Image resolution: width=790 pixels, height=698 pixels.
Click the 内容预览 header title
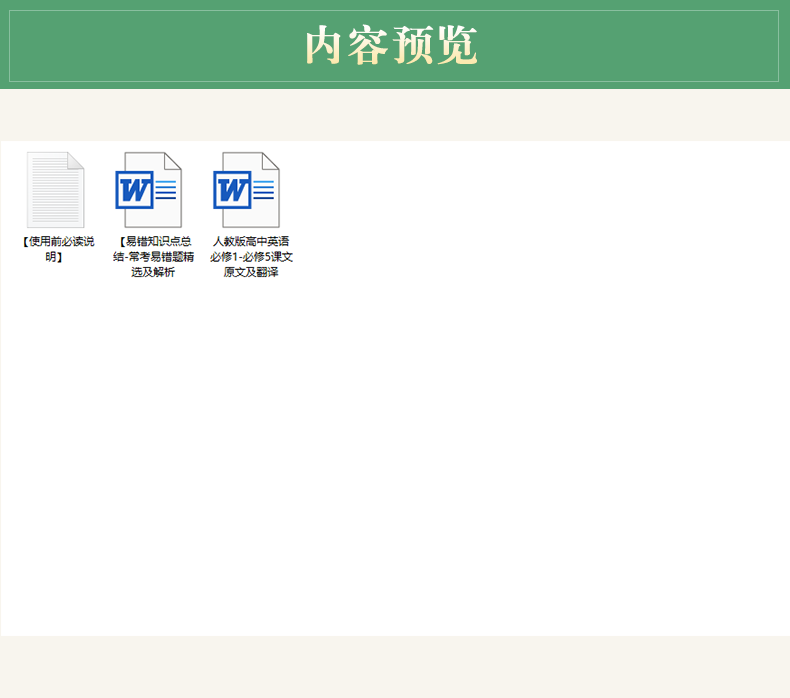click(391, 45)
